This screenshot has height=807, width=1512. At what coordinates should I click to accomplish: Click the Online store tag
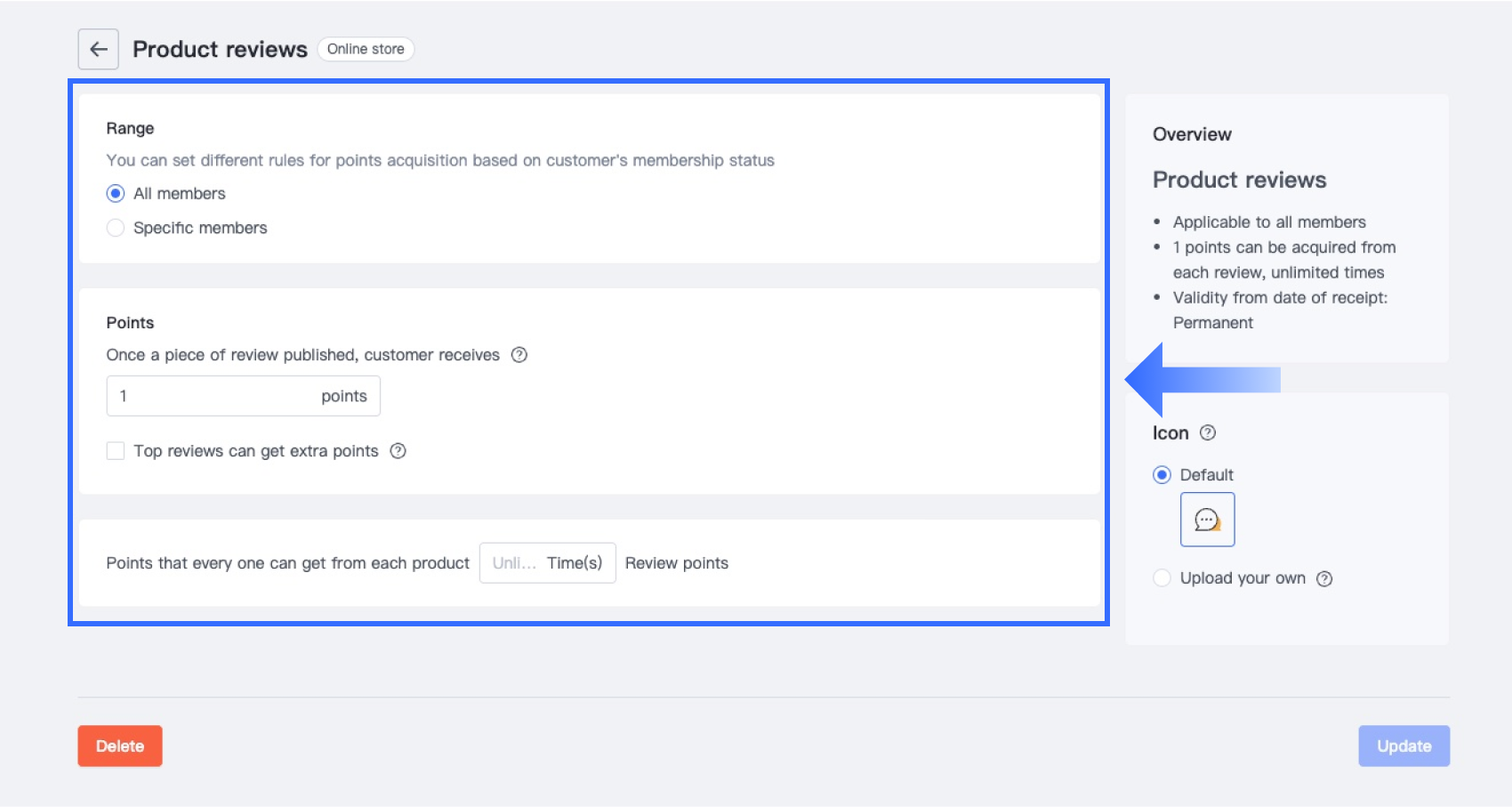tap(366, 49)
